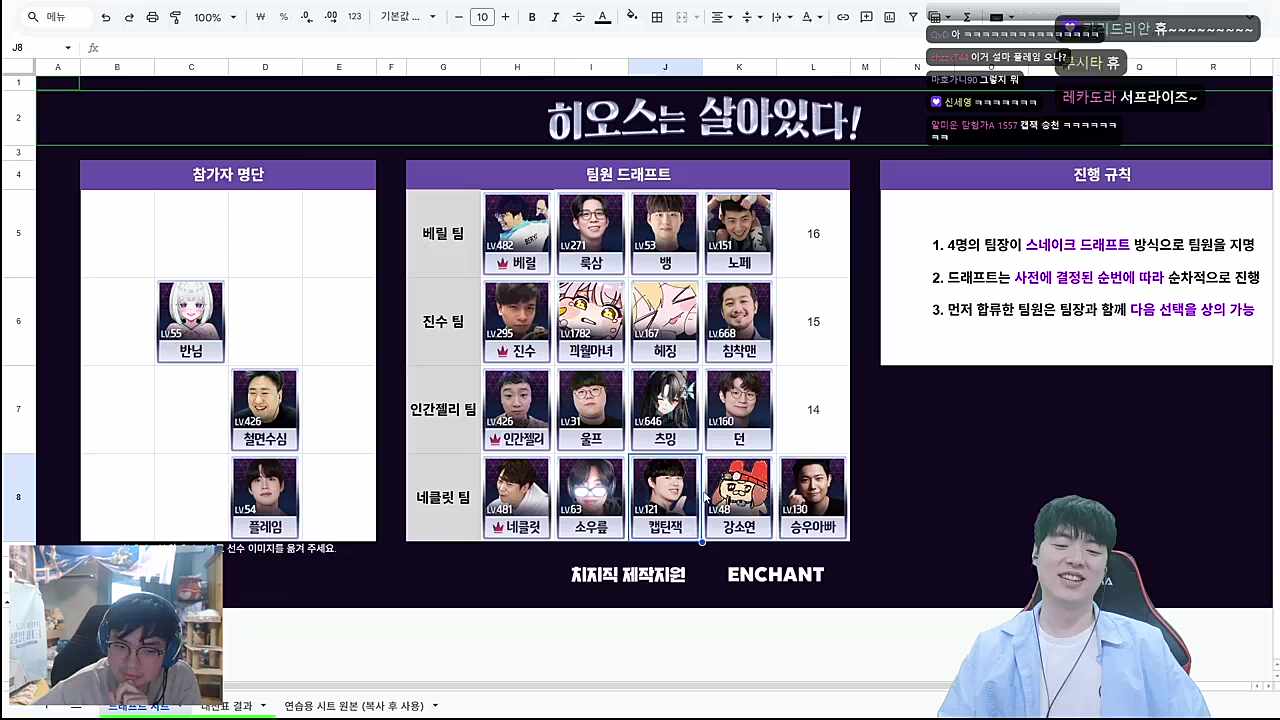This screenshot has height=720, width=1280.
Task: Decrease decimal places
Action: [306, 17]
